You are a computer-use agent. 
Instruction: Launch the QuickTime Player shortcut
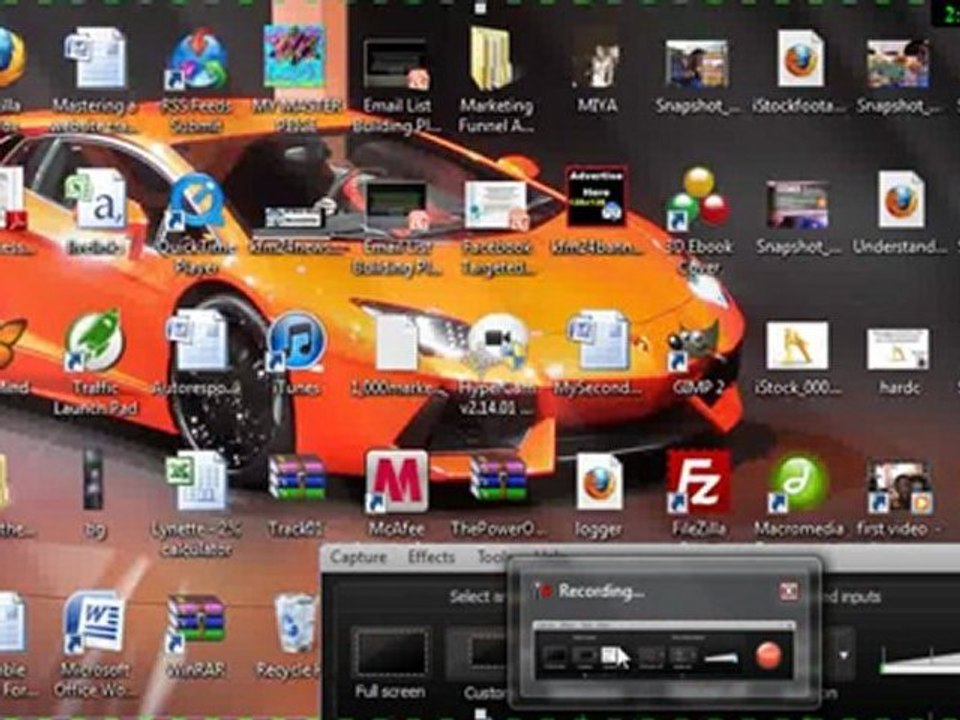[x=196, y=203]
